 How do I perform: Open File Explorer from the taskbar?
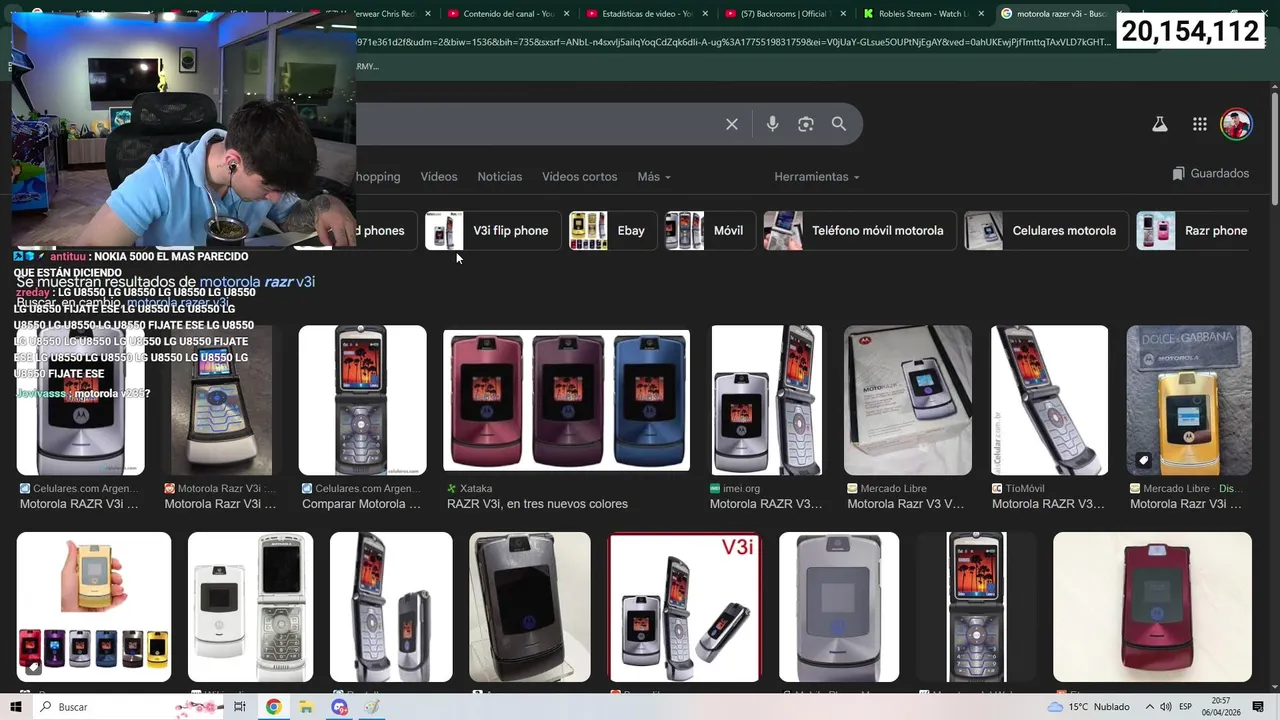coord(306,707)
